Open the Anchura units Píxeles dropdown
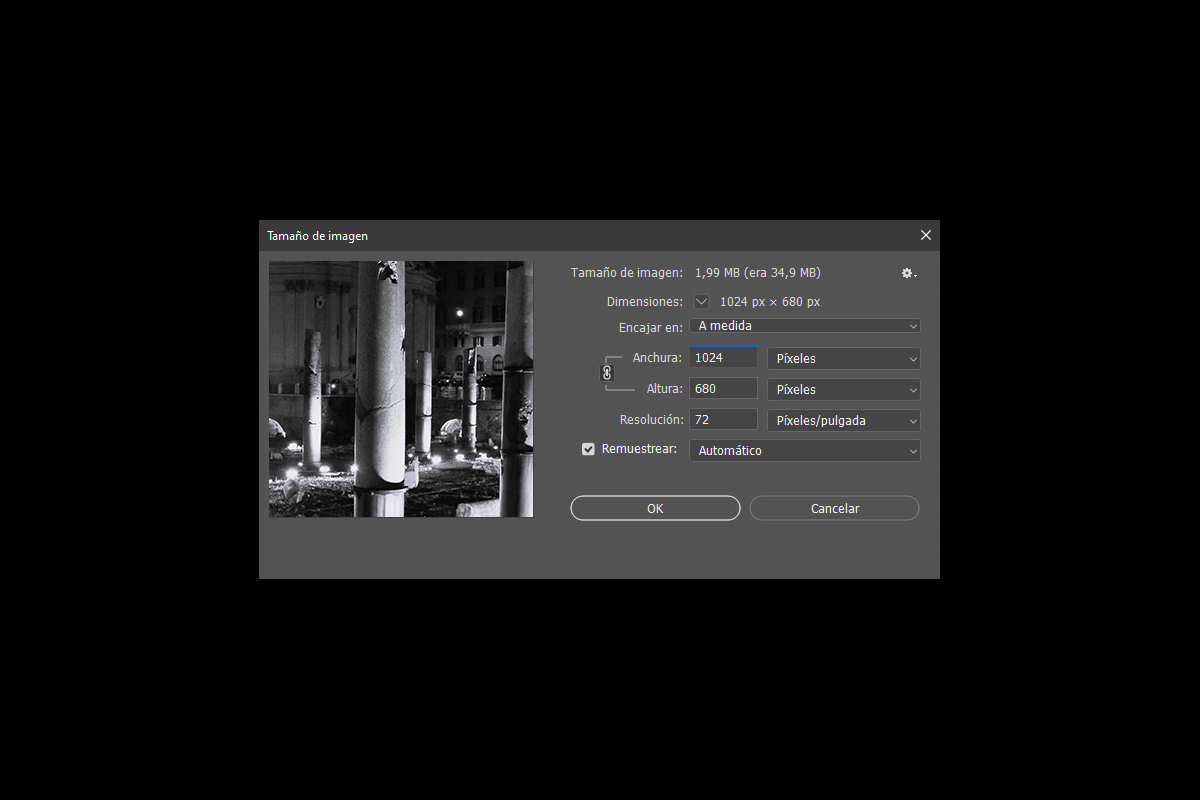Image resolution: width=1200 pixels, height=800 pixels. tap(844, 358)
